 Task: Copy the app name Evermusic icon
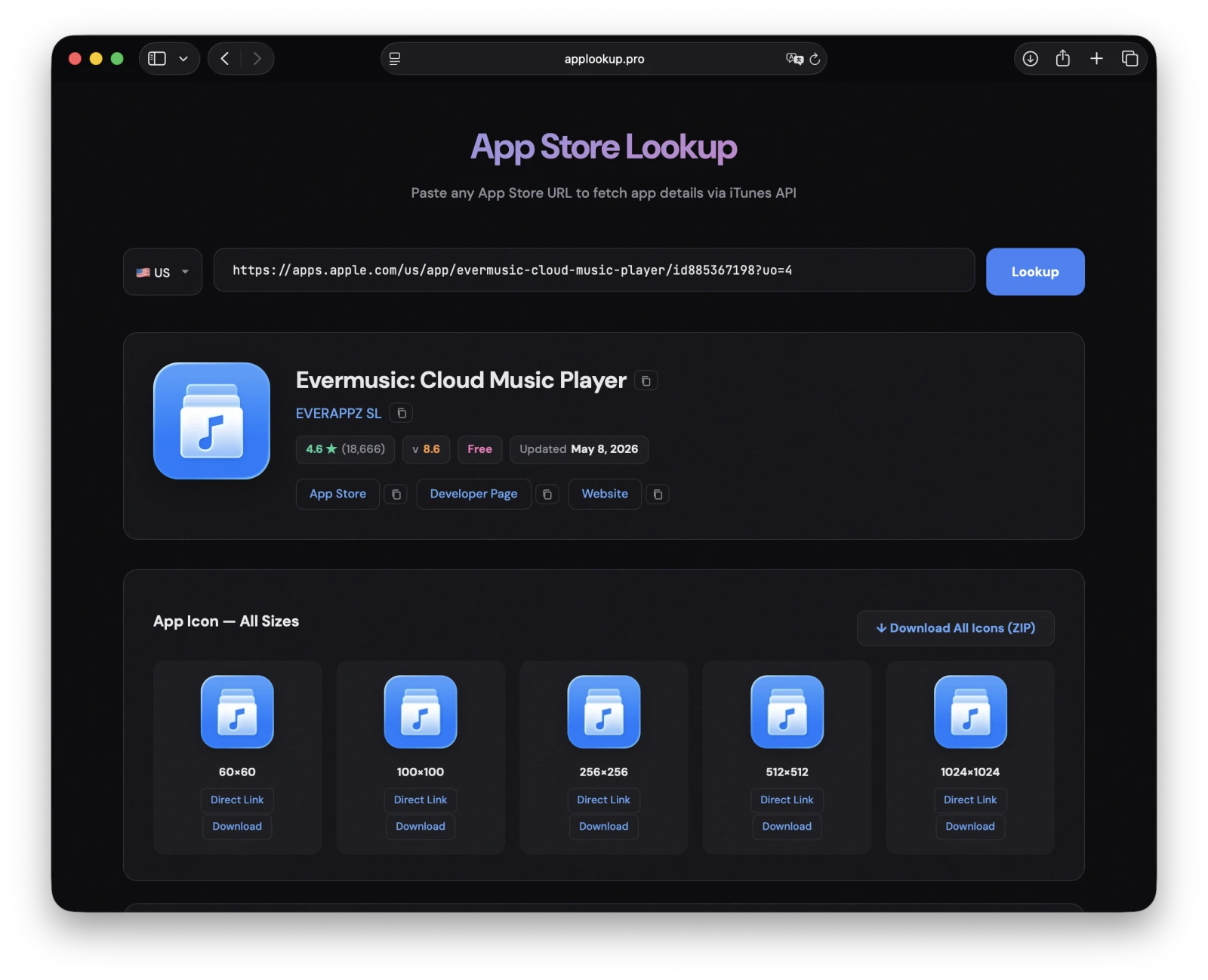646,381
